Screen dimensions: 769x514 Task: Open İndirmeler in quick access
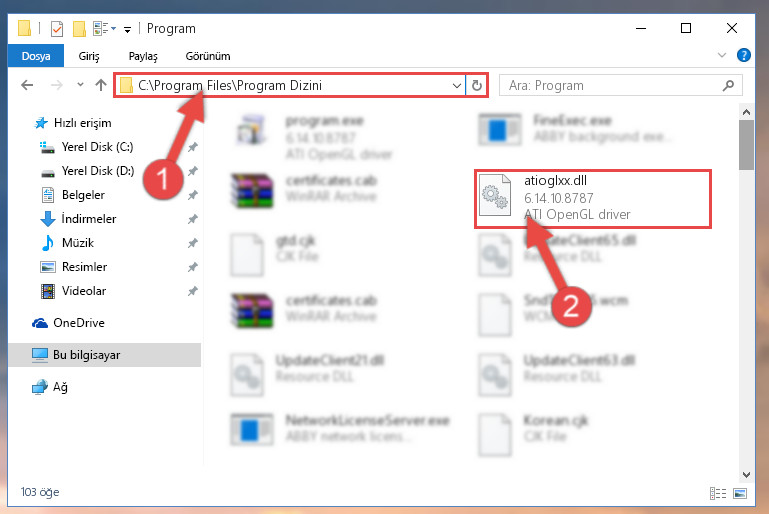[x=89, y=219]
